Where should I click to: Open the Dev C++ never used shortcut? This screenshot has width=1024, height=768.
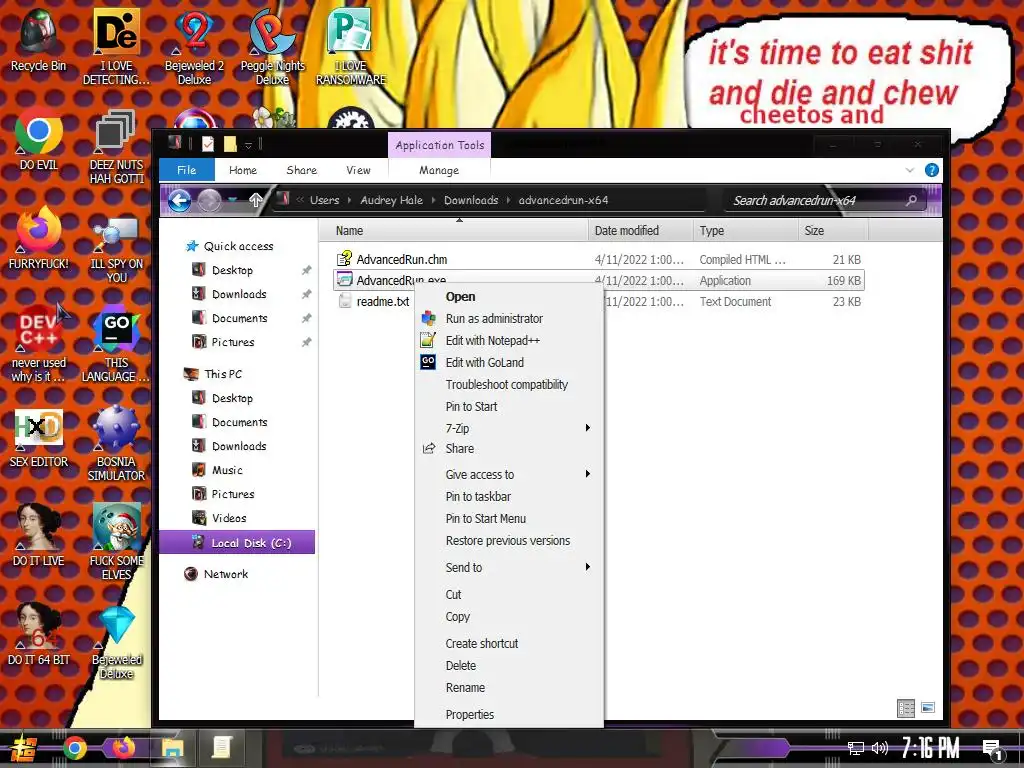39,344
